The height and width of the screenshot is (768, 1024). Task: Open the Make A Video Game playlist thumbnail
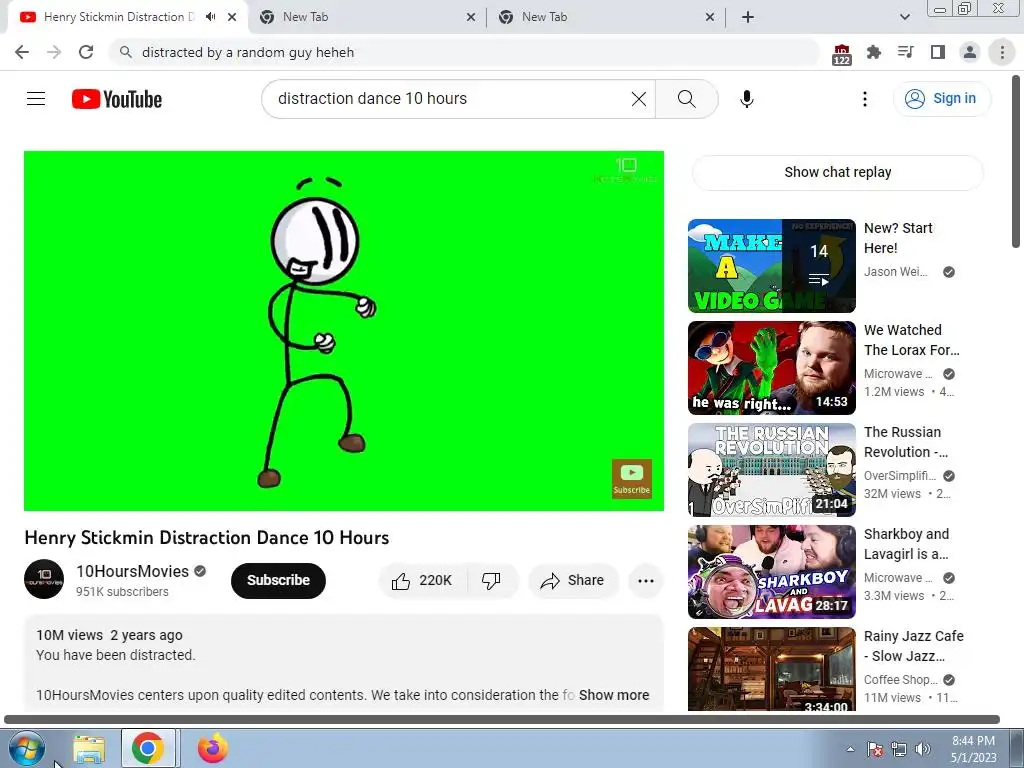[771, 266]
